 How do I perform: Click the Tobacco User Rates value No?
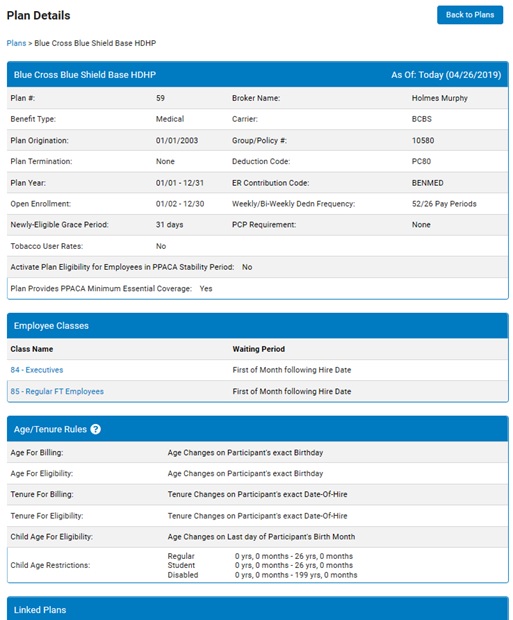pyautogui.click(x=161, y=246)
